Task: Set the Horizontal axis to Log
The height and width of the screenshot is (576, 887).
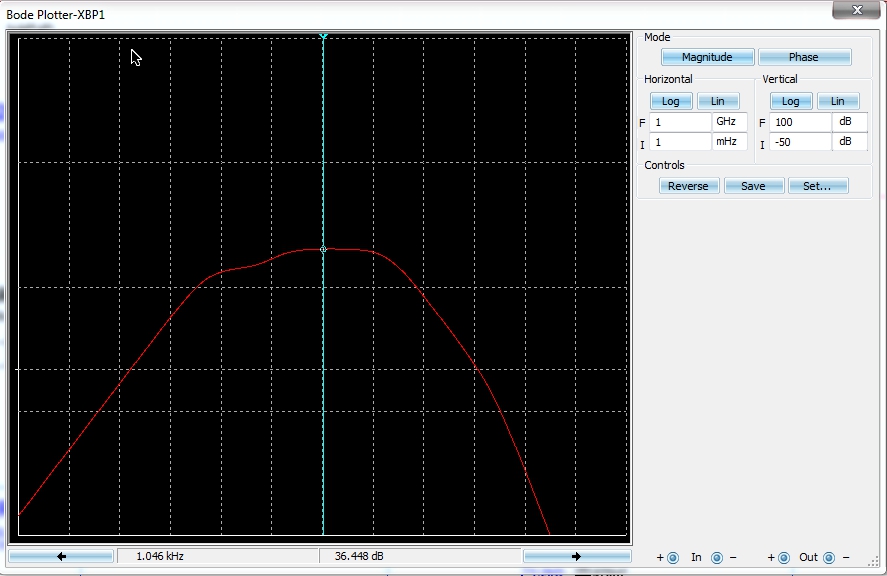Action: [670, 101]
